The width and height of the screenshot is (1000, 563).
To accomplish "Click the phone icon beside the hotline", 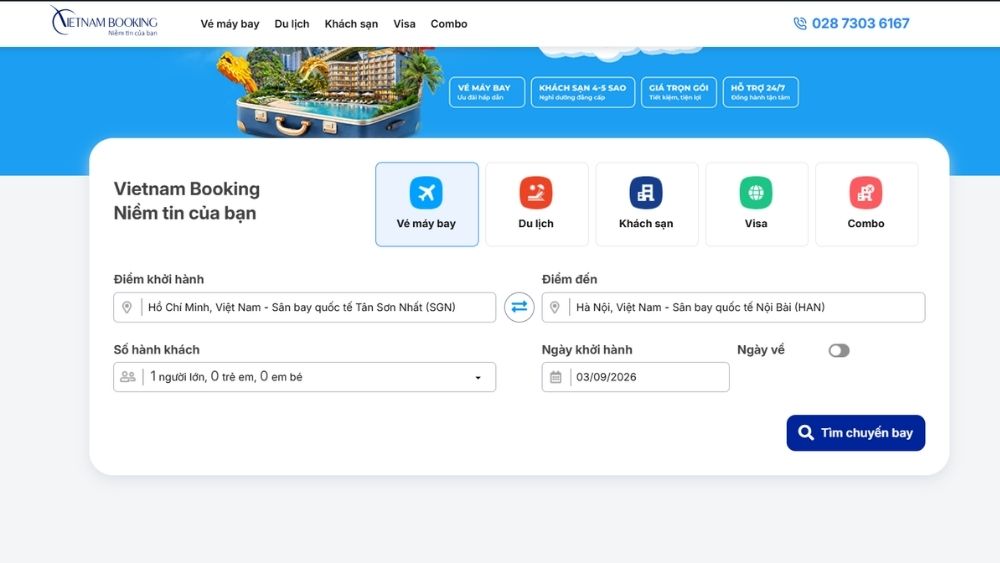I will pyautogui.click(x=800, y=24).
